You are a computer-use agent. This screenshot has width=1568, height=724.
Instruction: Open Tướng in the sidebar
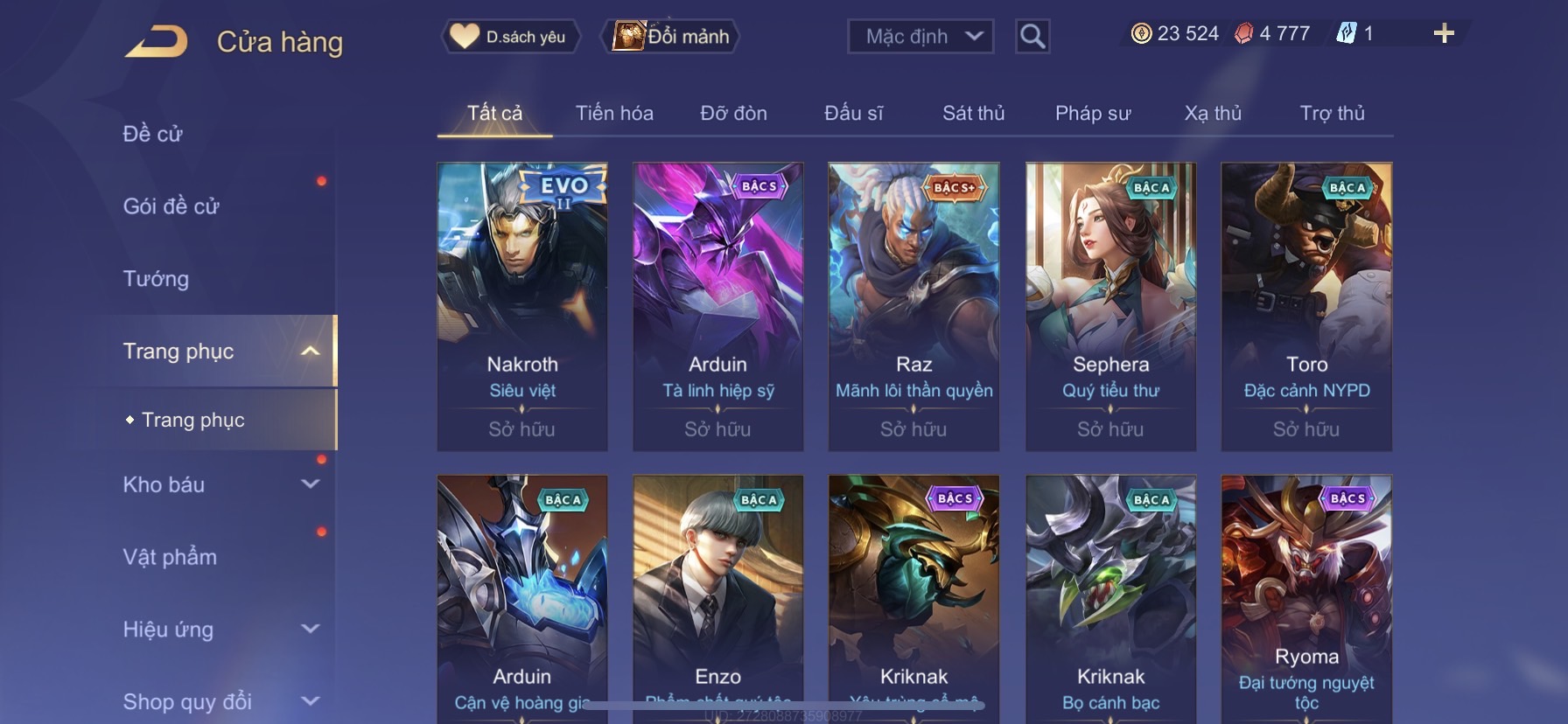tap(156, 279)
